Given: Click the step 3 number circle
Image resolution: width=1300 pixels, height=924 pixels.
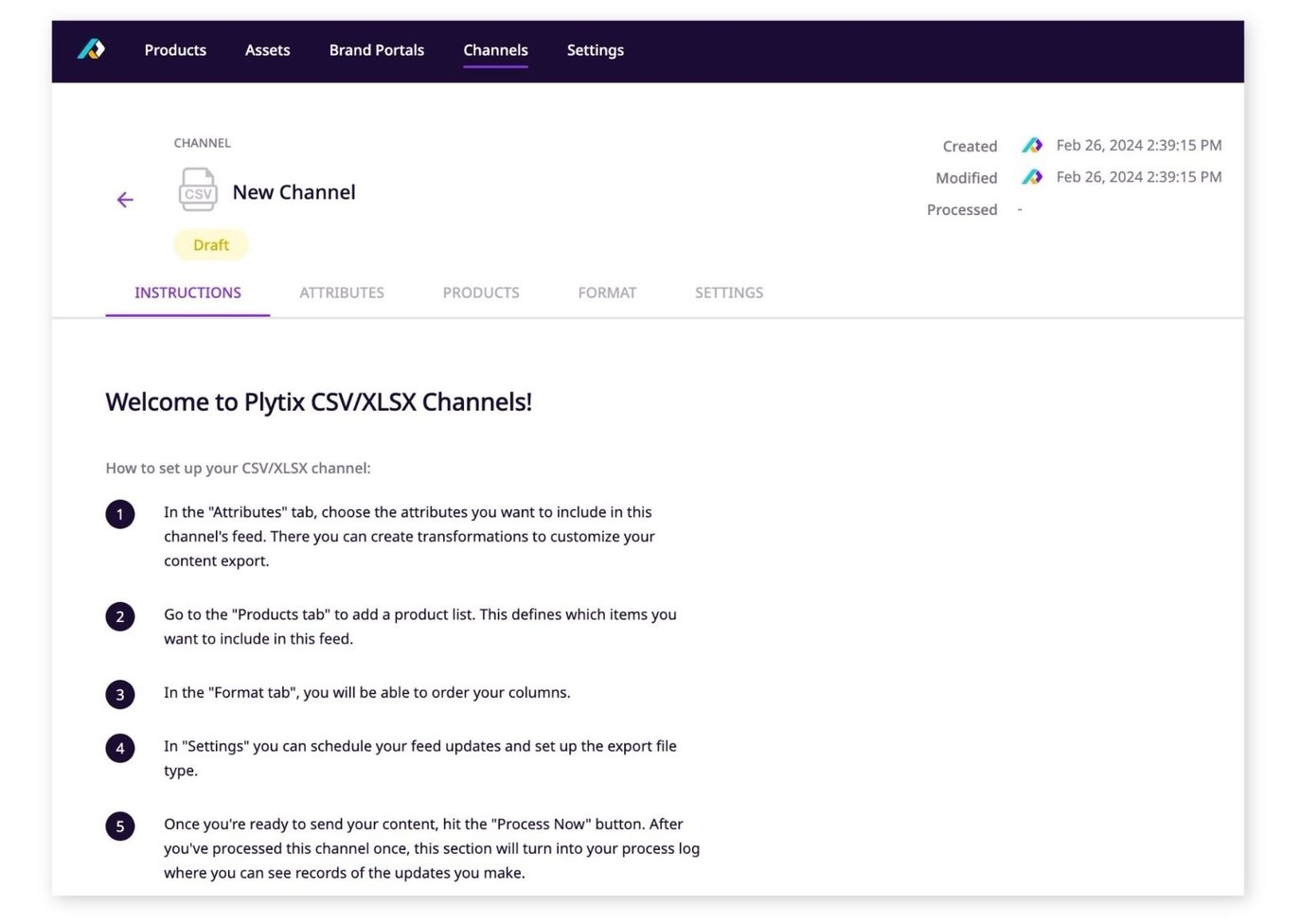Looking at the screenshot, I should (120, 694).
